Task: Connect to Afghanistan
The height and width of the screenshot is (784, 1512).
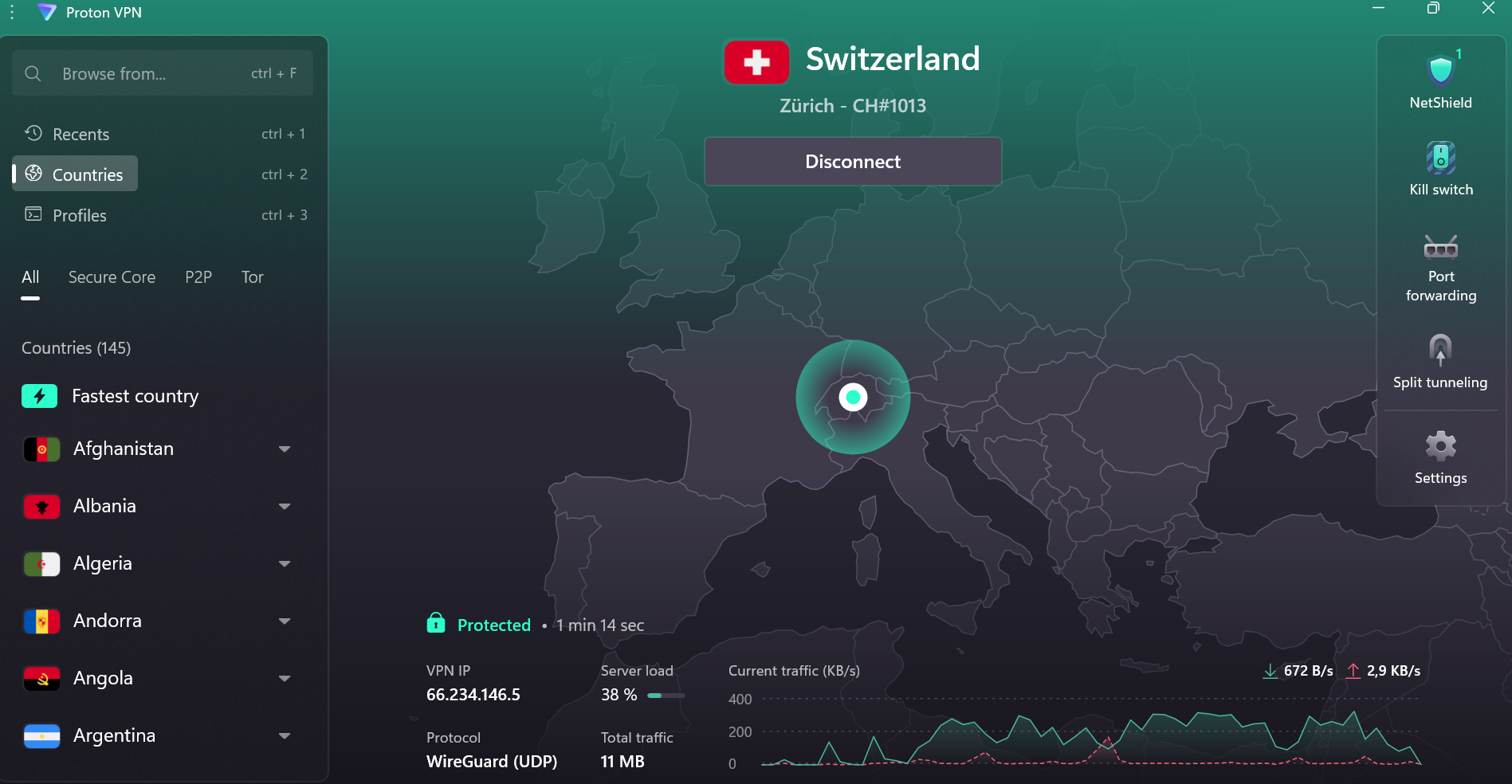Action: (x=124, y=449)
